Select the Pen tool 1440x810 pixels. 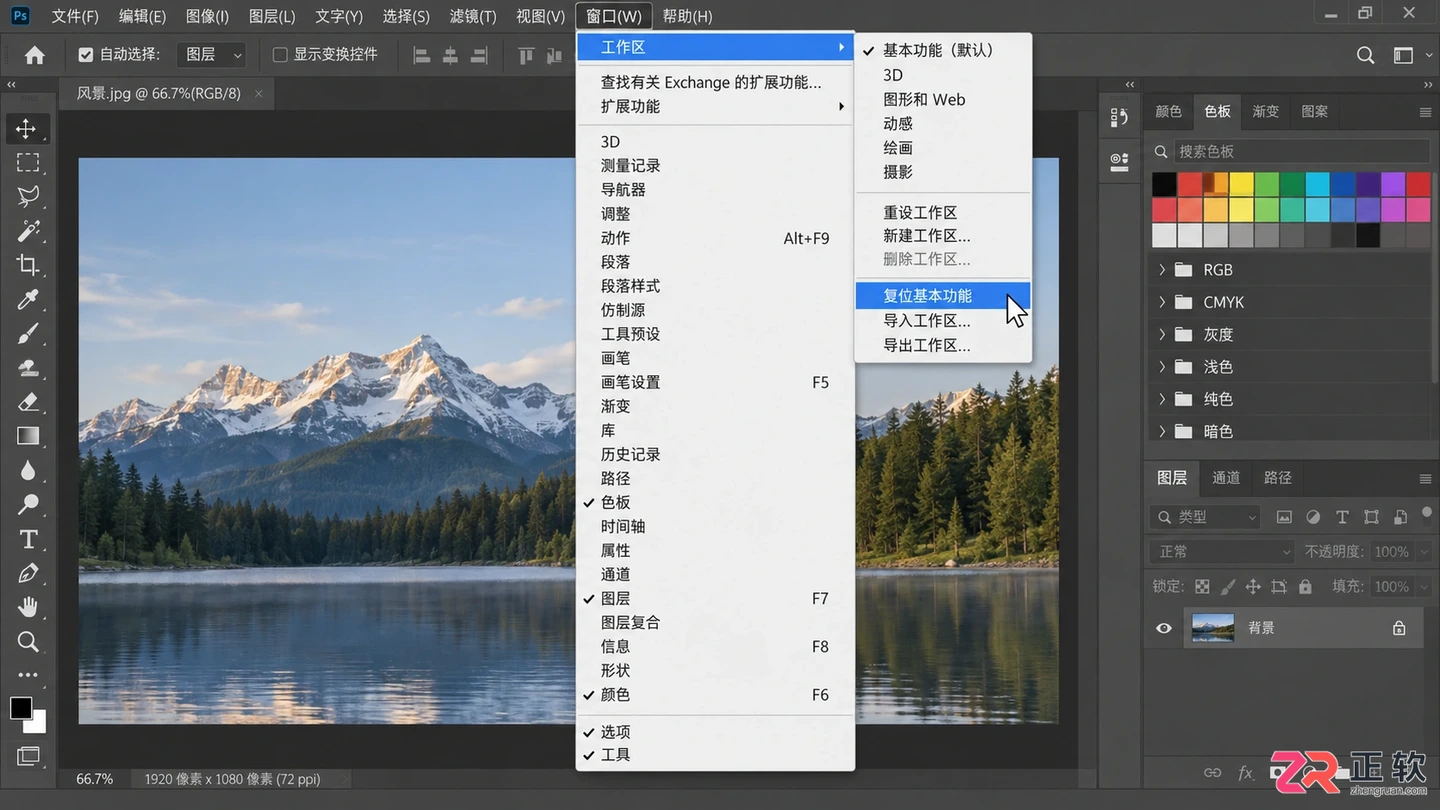coord(27,573)
